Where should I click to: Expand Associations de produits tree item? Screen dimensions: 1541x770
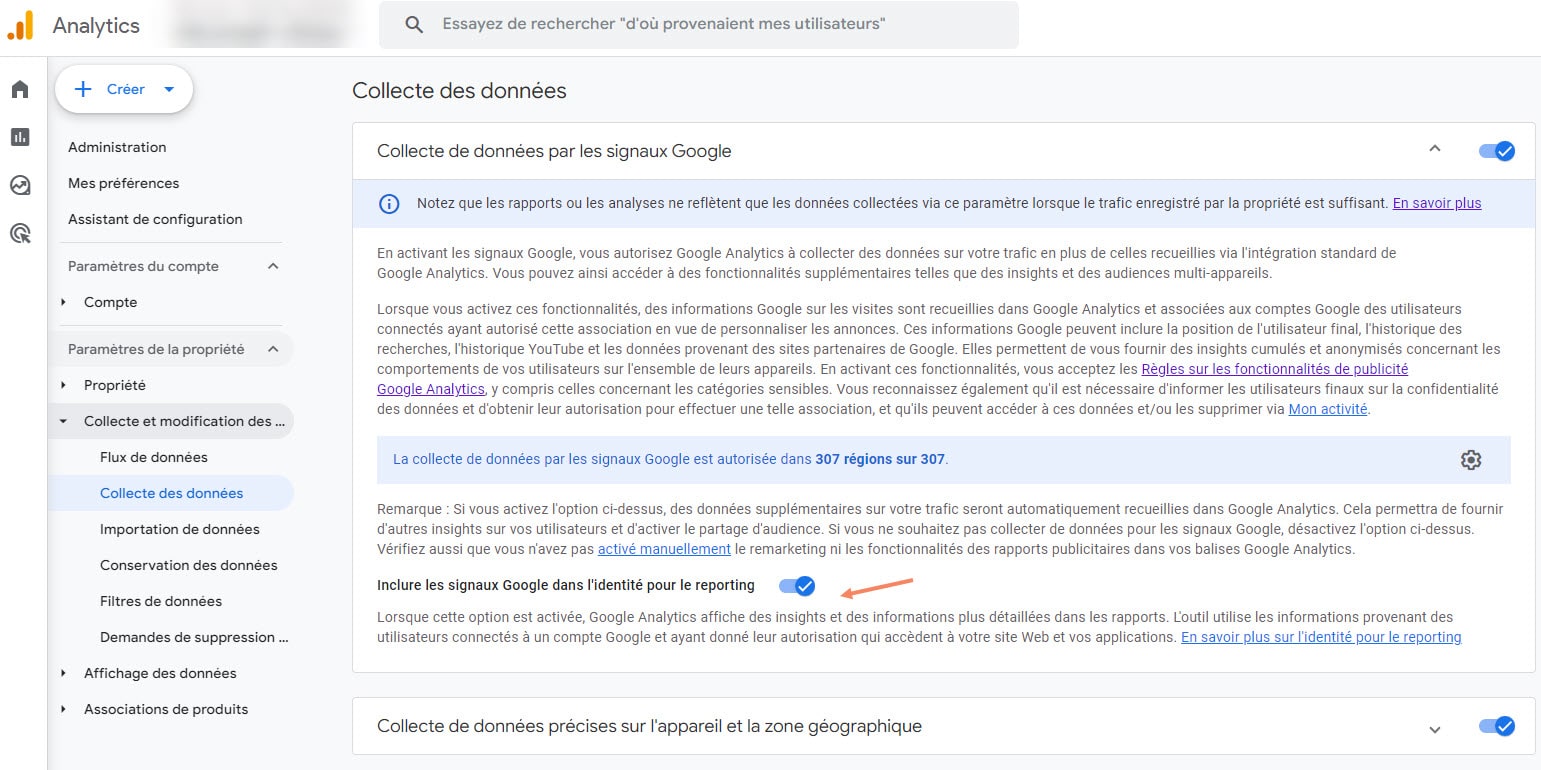(64, 709)
